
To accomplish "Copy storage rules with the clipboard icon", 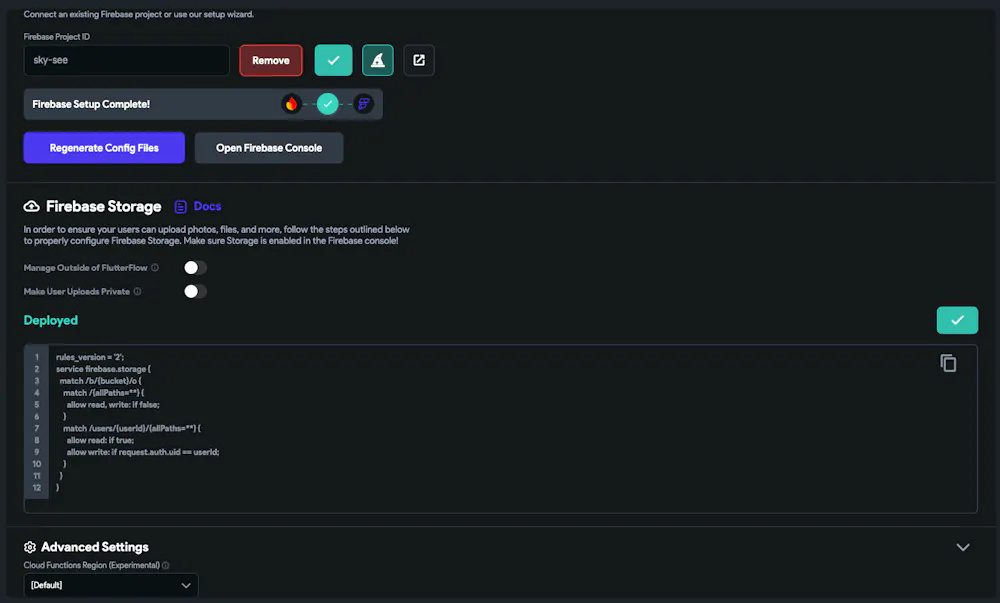I will (948, 363).
